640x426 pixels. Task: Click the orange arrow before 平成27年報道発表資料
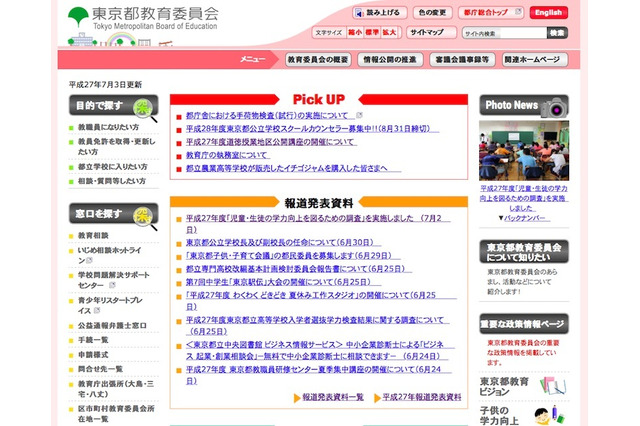[x=378, y=398]
